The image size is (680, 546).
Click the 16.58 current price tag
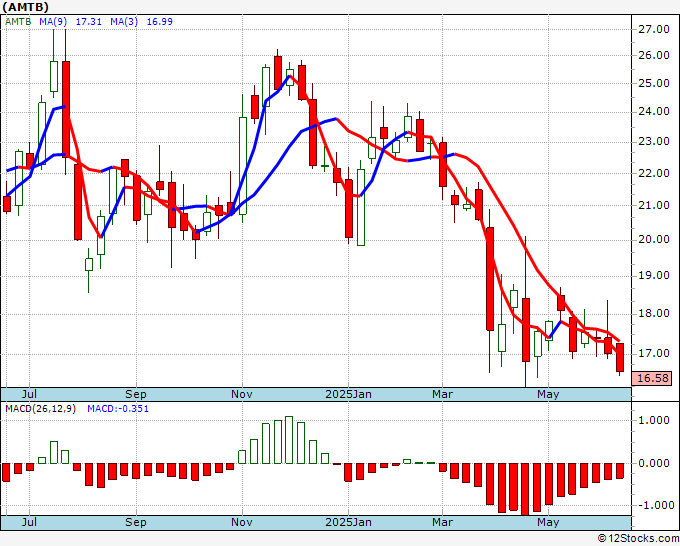pos(653,378)
